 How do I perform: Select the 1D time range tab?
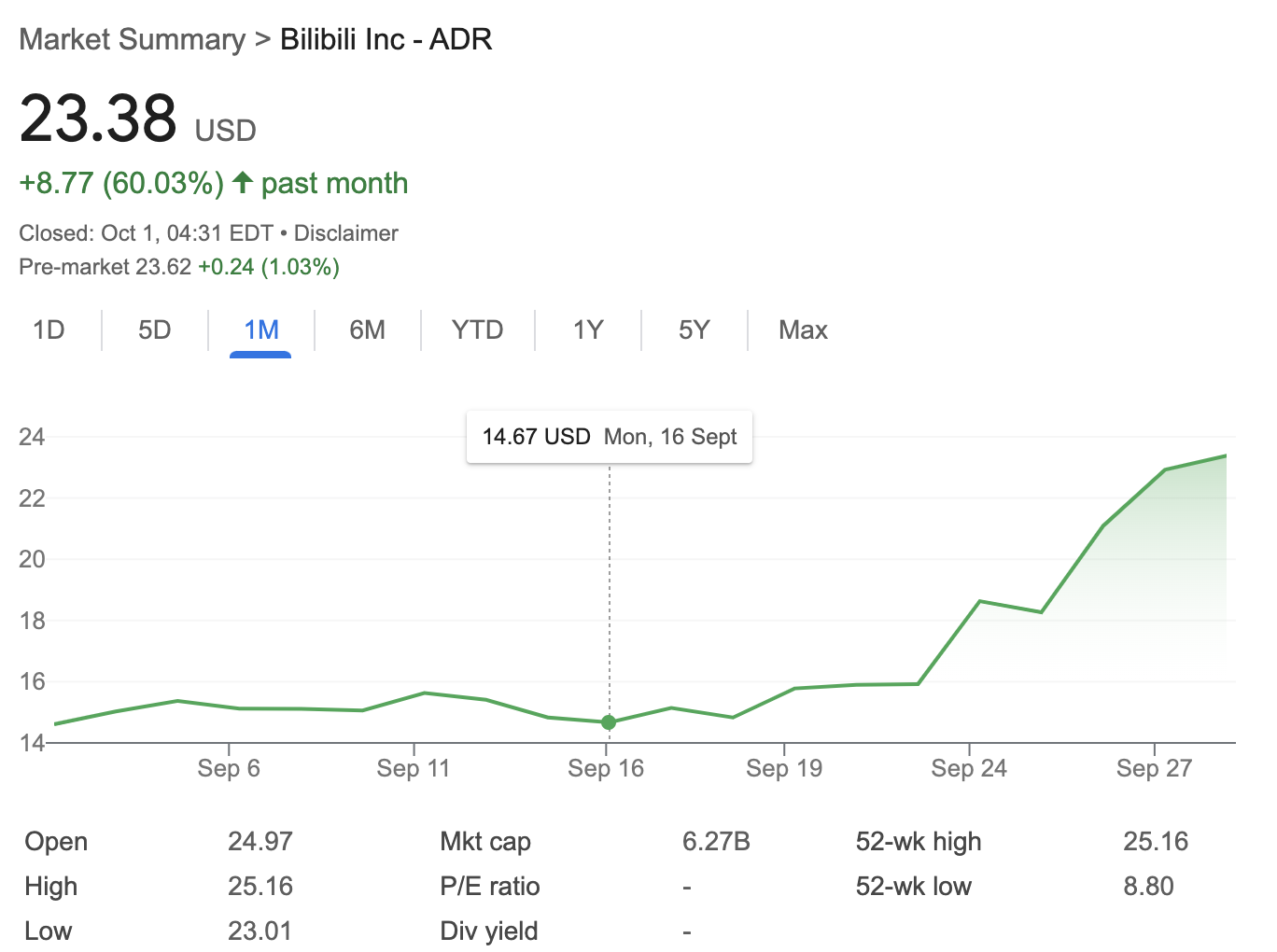(x=49, y=330)
